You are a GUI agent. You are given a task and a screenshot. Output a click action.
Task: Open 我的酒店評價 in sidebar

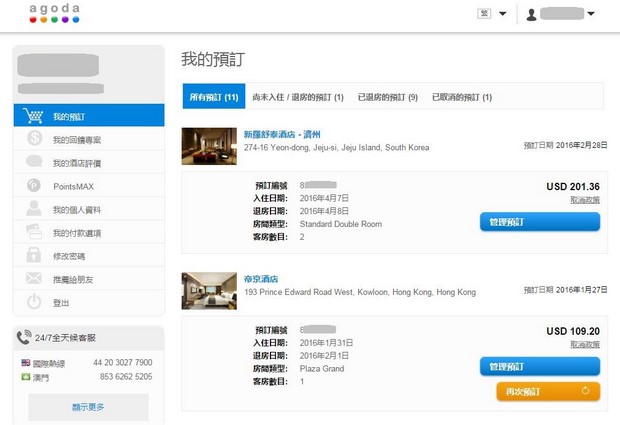(x=89, y=162)
